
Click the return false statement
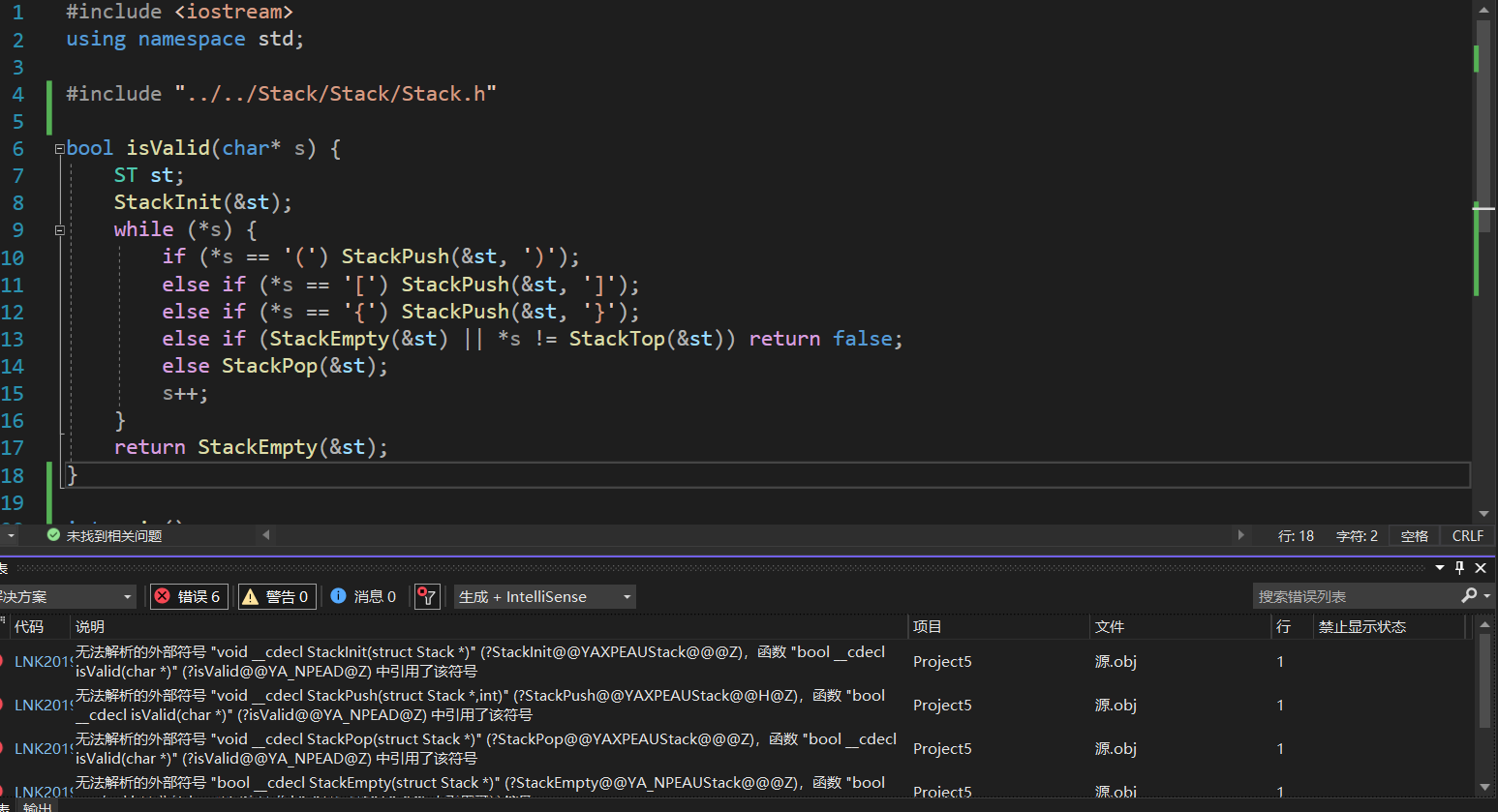coord(825,339)
